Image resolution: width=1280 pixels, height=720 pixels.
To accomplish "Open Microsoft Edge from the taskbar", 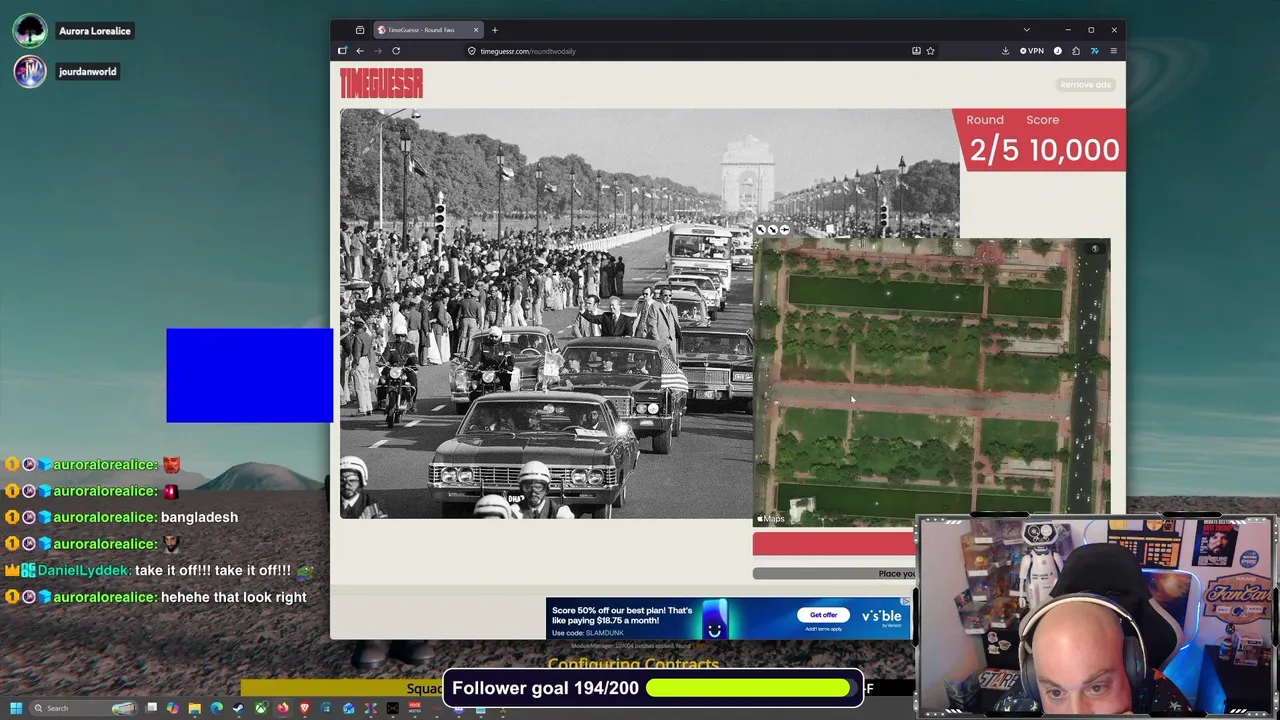I will click(217, 708).
